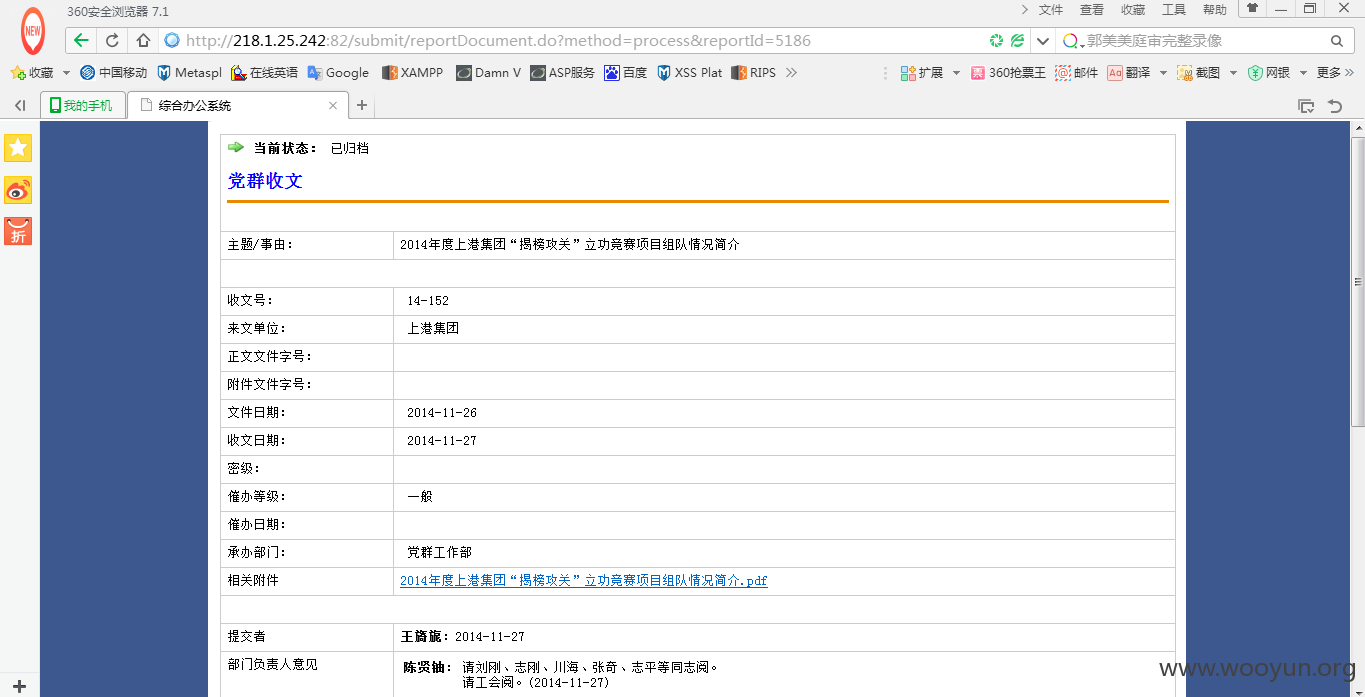
Task: Open the 收藏 favorites star bookmark
Action: pyautogui.click(x=32, y=73)
